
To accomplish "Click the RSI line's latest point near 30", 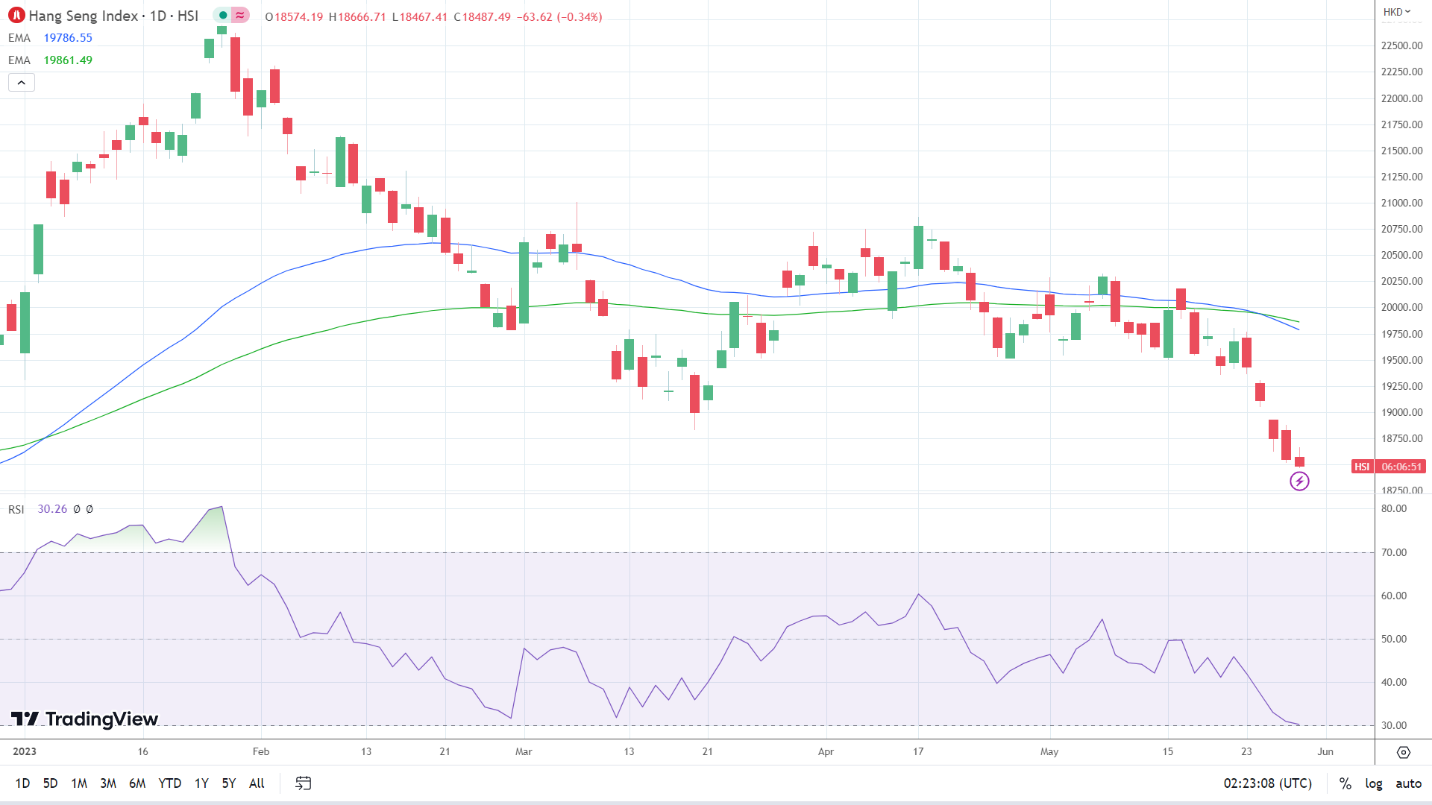I will pyautogui.click(x=1298, y=724).
